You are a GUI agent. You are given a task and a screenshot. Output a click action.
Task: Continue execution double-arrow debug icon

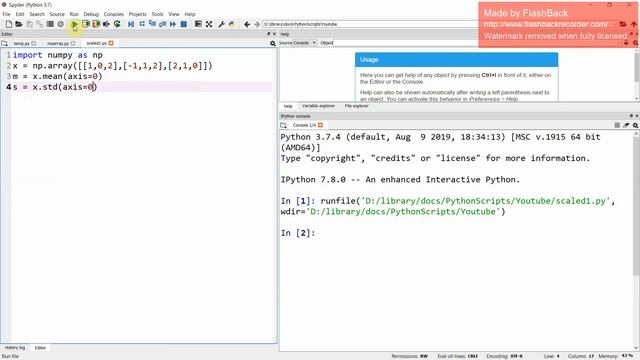[x=173, y=24]
